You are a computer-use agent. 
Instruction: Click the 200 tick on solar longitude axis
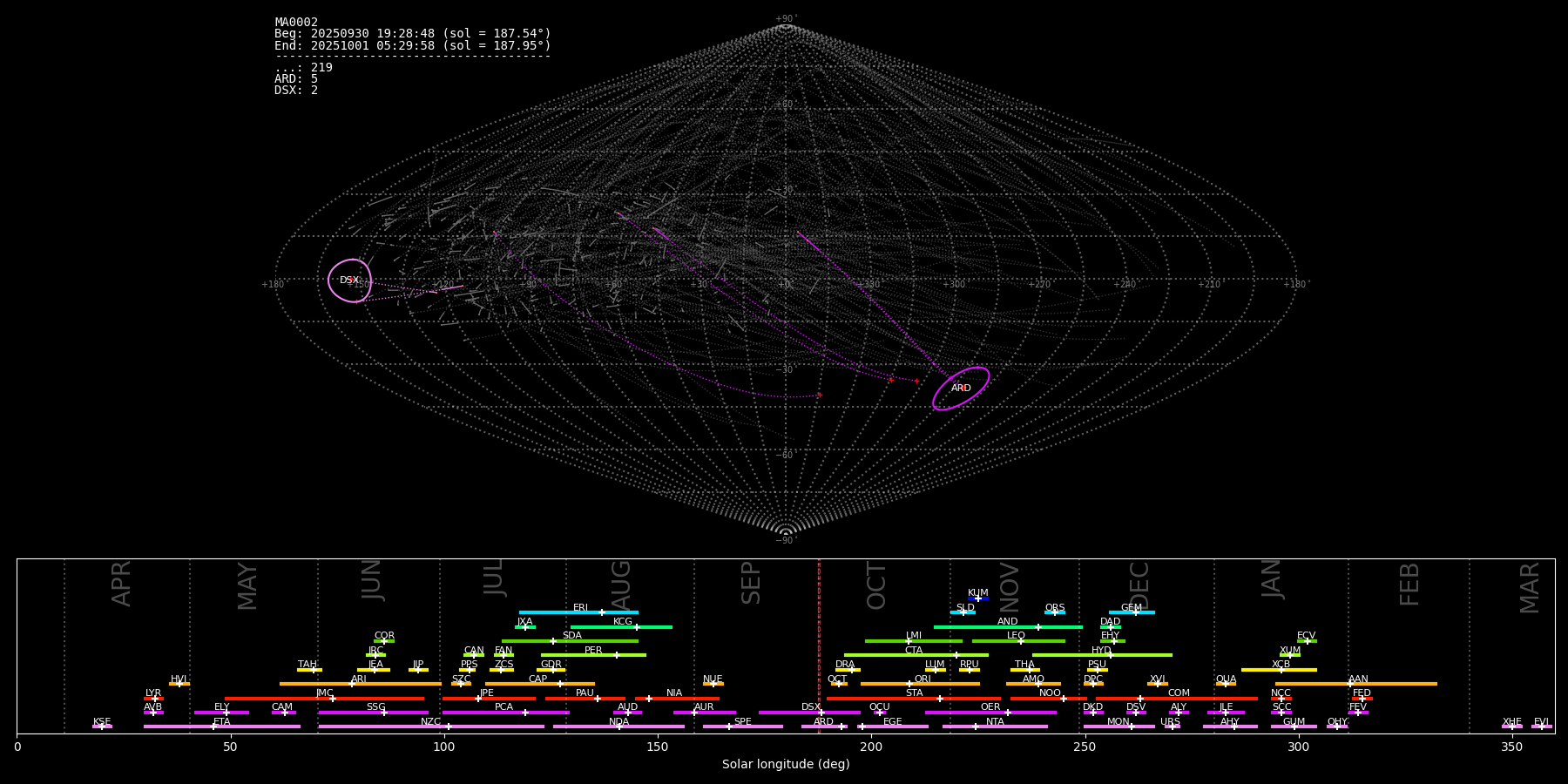tap(871, 746)
